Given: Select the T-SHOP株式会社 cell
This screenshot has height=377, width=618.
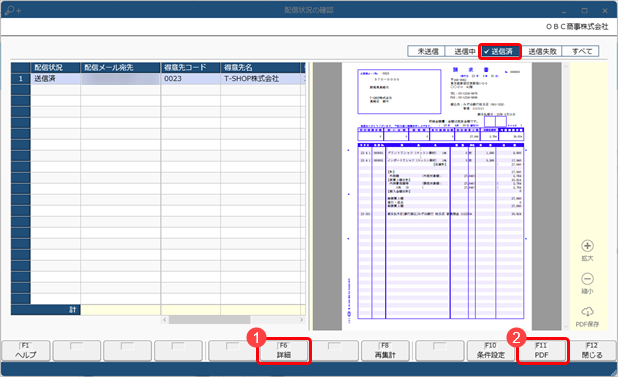Looking at the screenshot, I should (261, 79).
